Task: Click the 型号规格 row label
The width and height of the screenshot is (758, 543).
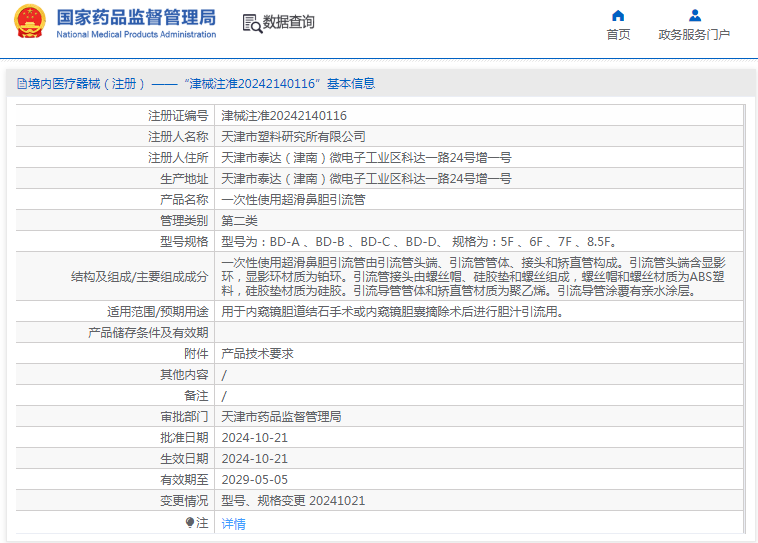Action: 184,242
